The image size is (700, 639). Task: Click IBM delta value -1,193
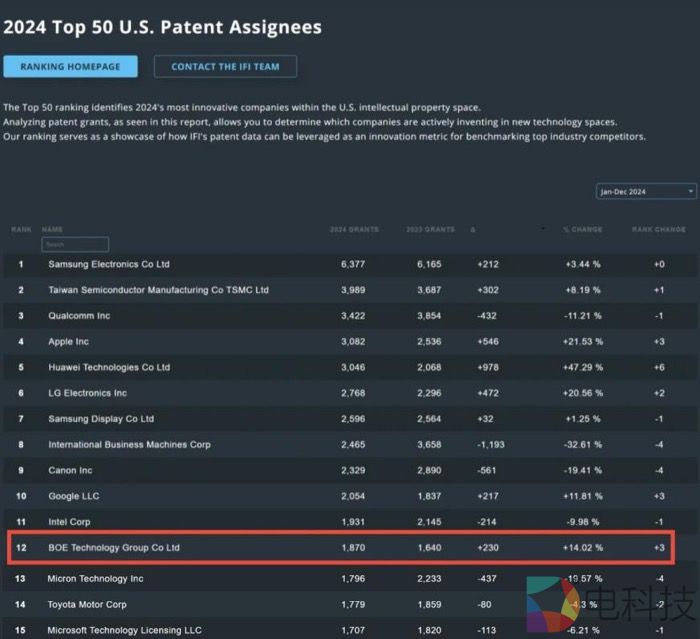pos(491,445)
